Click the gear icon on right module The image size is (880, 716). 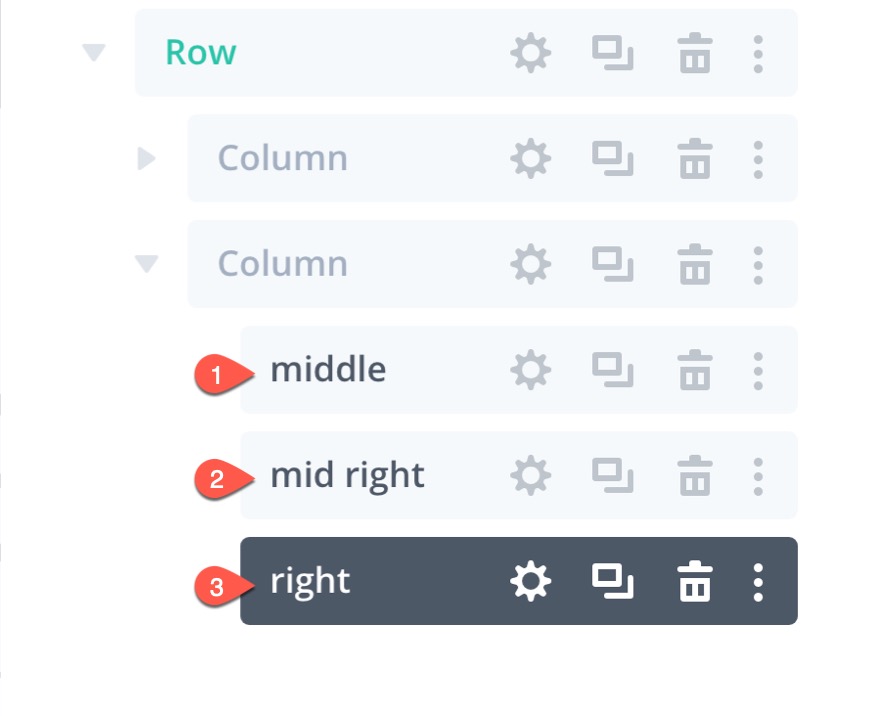tap(530, 581)
